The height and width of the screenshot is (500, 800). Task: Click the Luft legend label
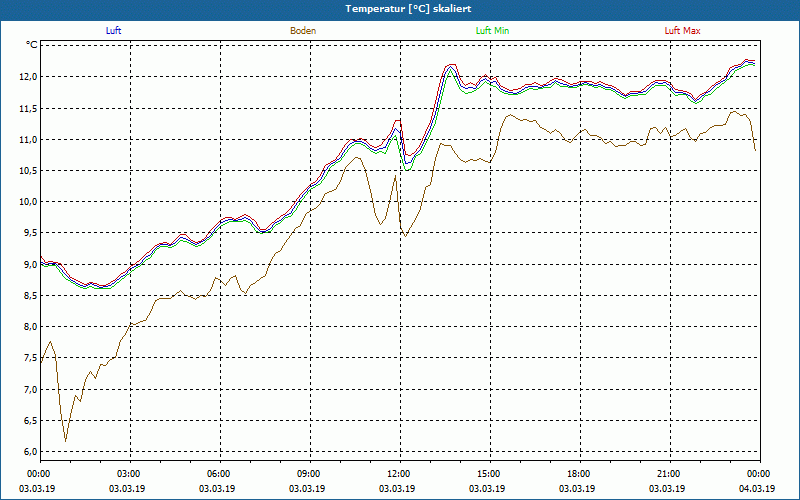(x=113, y=31)
